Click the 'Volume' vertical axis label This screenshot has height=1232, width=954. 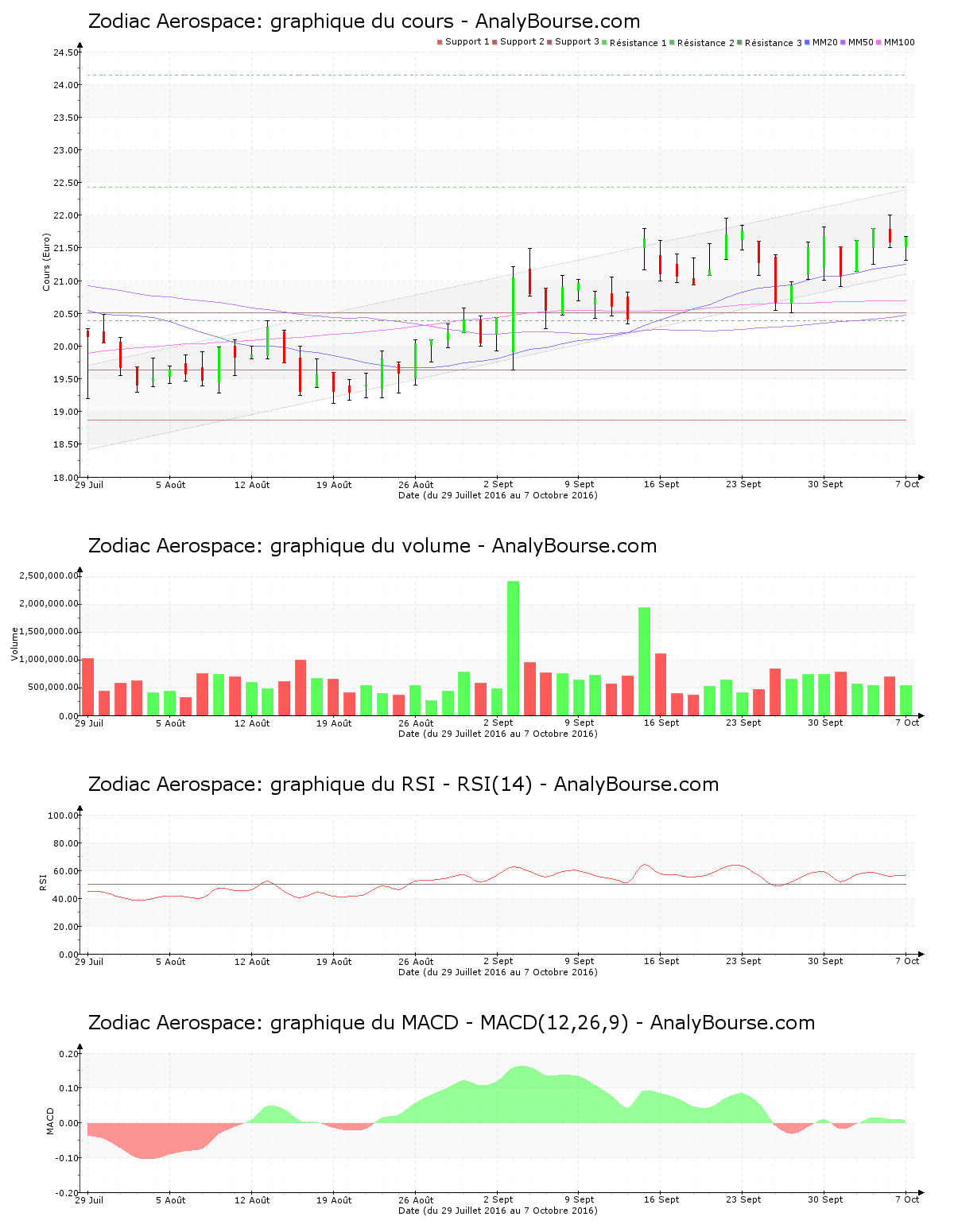coord(14,644)
